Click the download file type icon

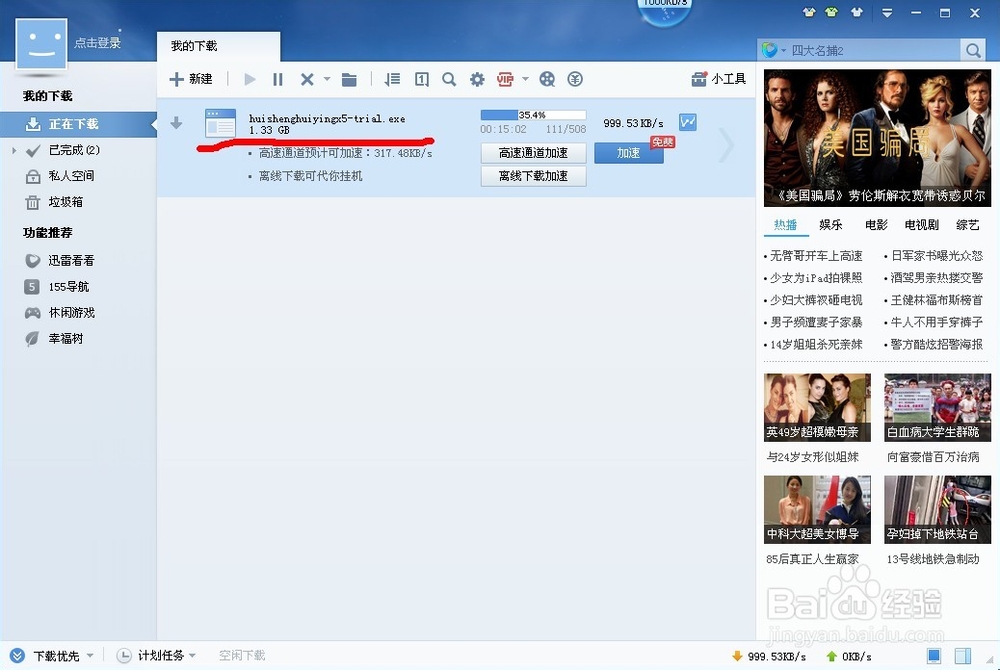point(220,123)
